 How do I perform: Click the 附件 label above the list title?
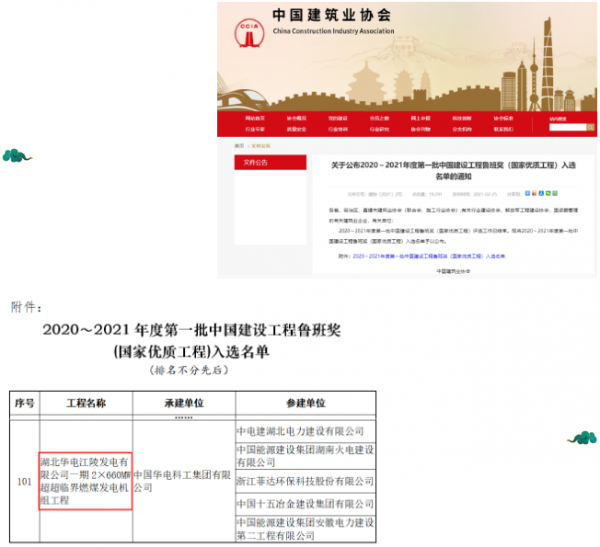pos(26,307)
